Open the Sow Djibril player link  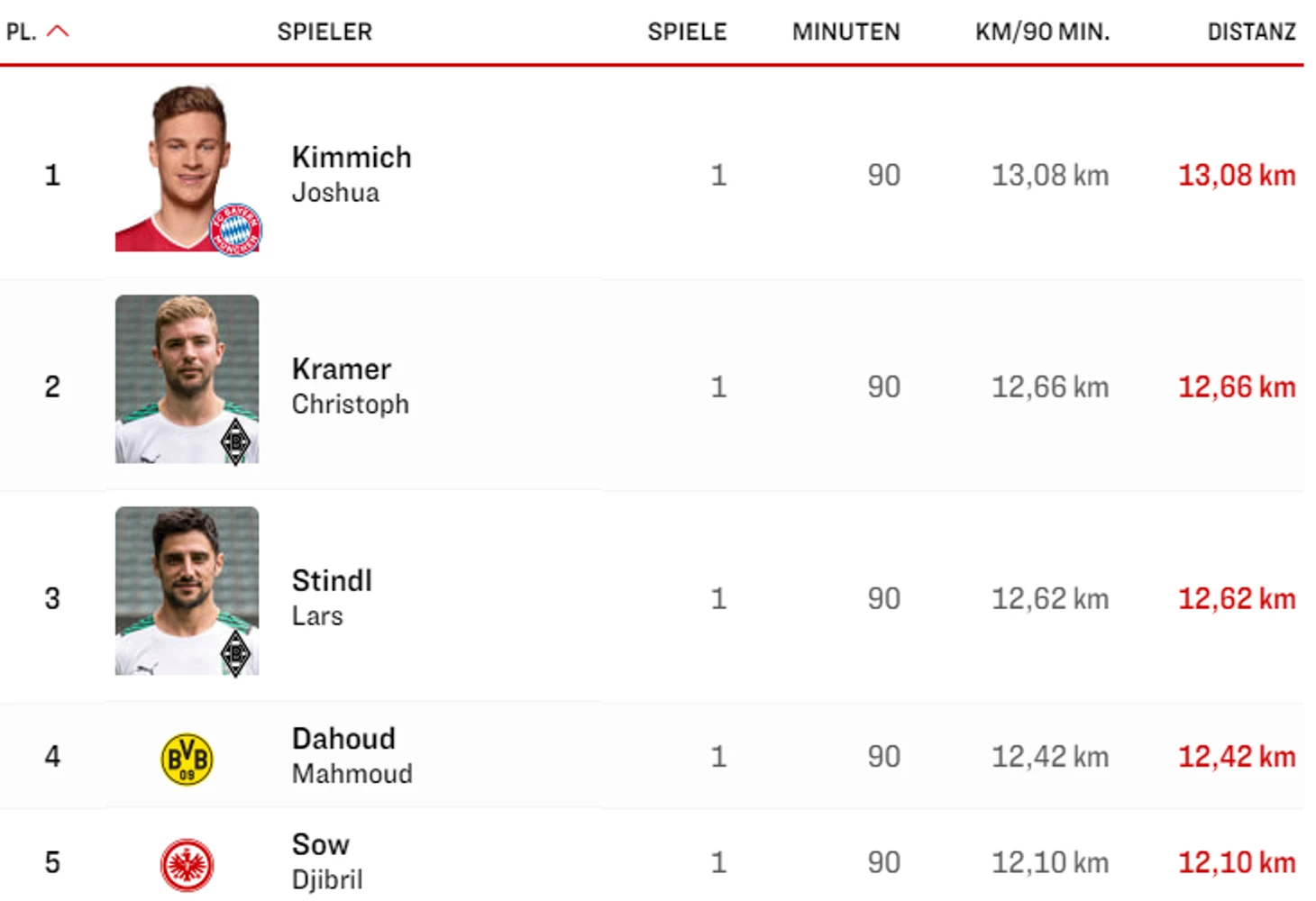[327, 861]
